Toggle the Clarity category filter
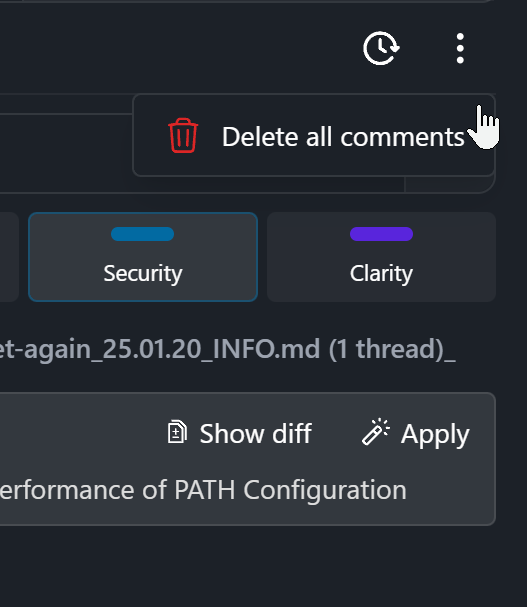Viewport: 527px width, 607px height. click(x=381, y=257)
